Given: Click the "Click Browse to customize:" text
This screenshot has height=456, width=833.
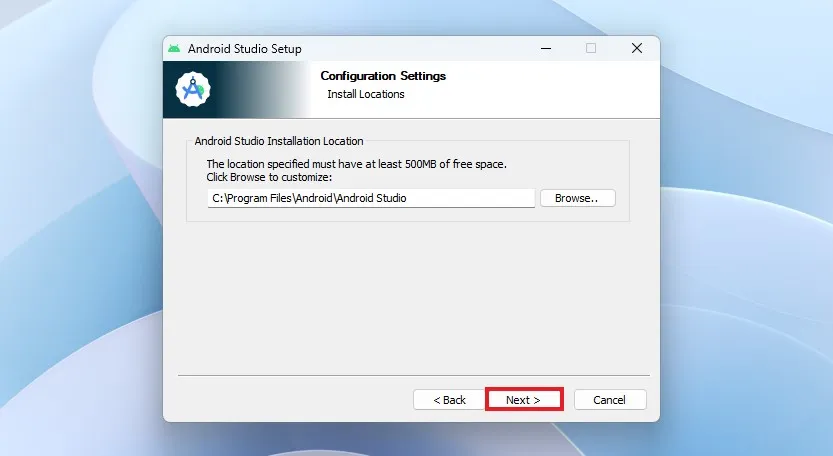Looking at the screenshot, I should 269,177.
